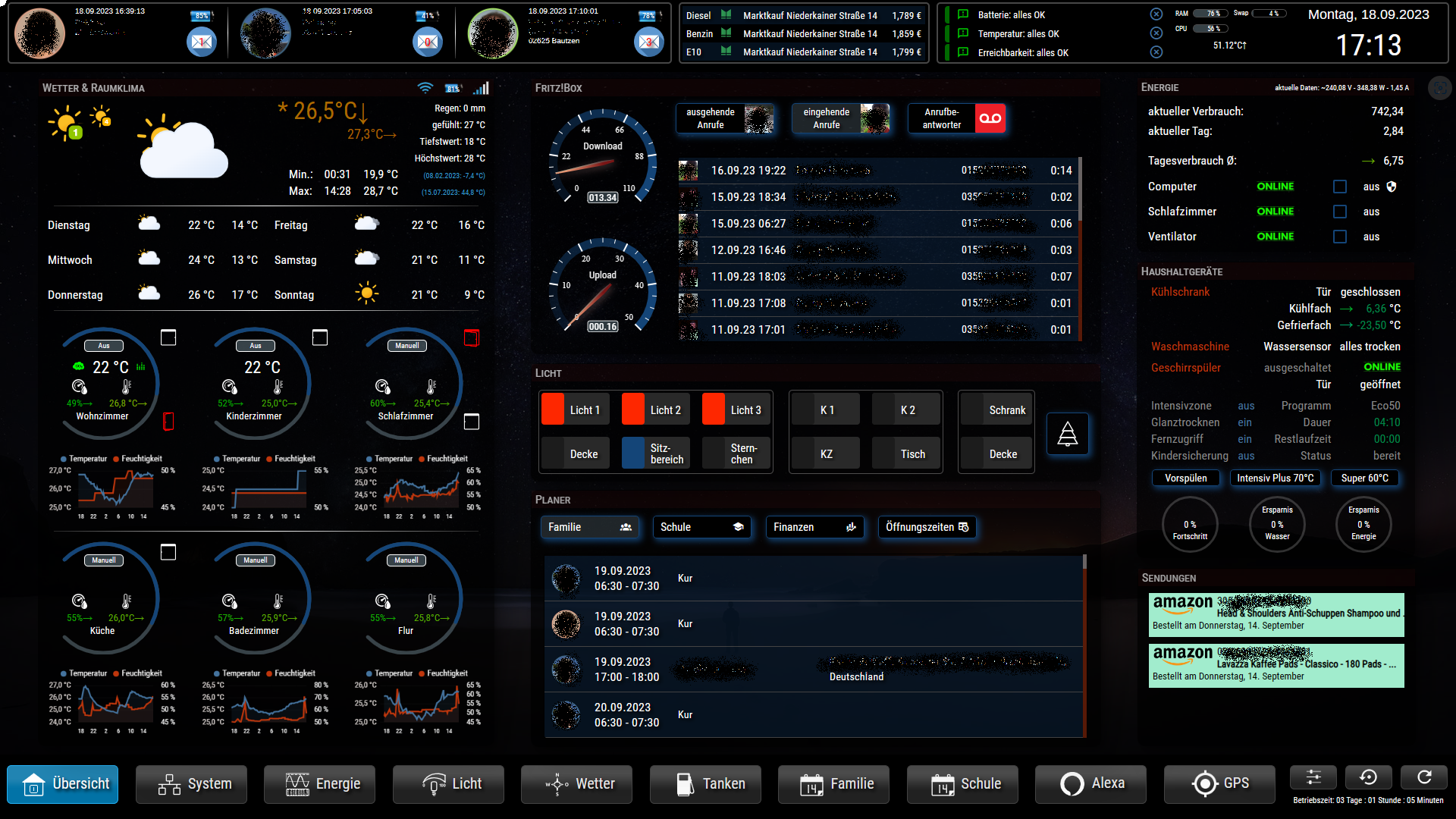Select Super 60°C program
The height and width of the screenshot is (819, 1456).
(1365, 478)
